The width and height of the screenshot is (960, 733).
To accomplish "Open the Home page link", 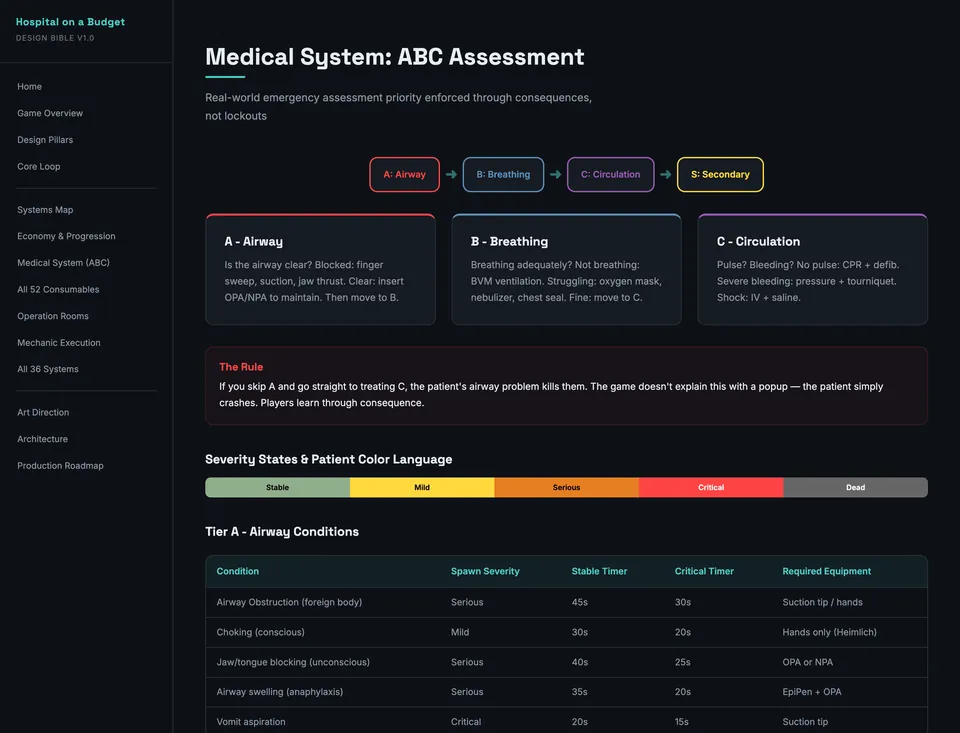I will 29,86.
